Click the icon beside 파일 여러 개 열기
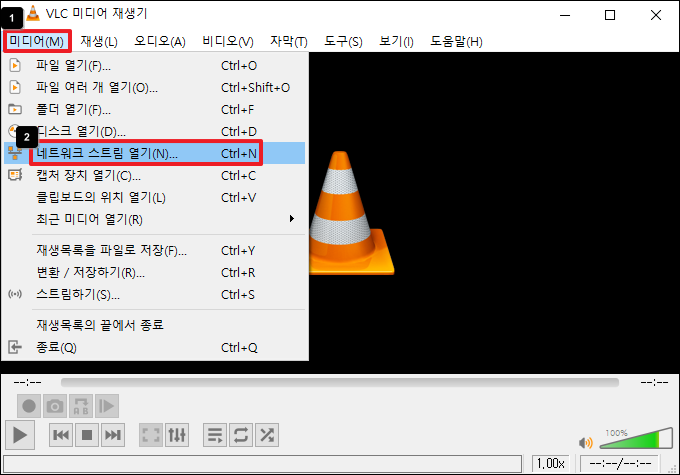 15,87
